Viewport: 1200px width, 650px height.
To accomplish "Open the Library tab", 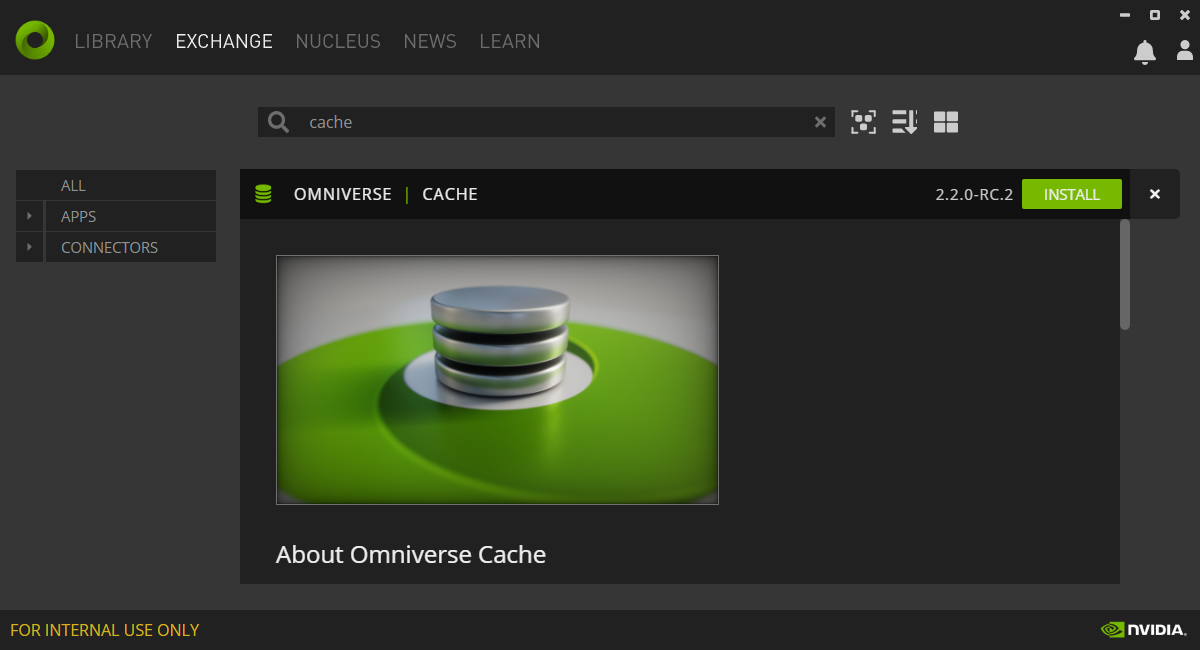I will [114, 41].
